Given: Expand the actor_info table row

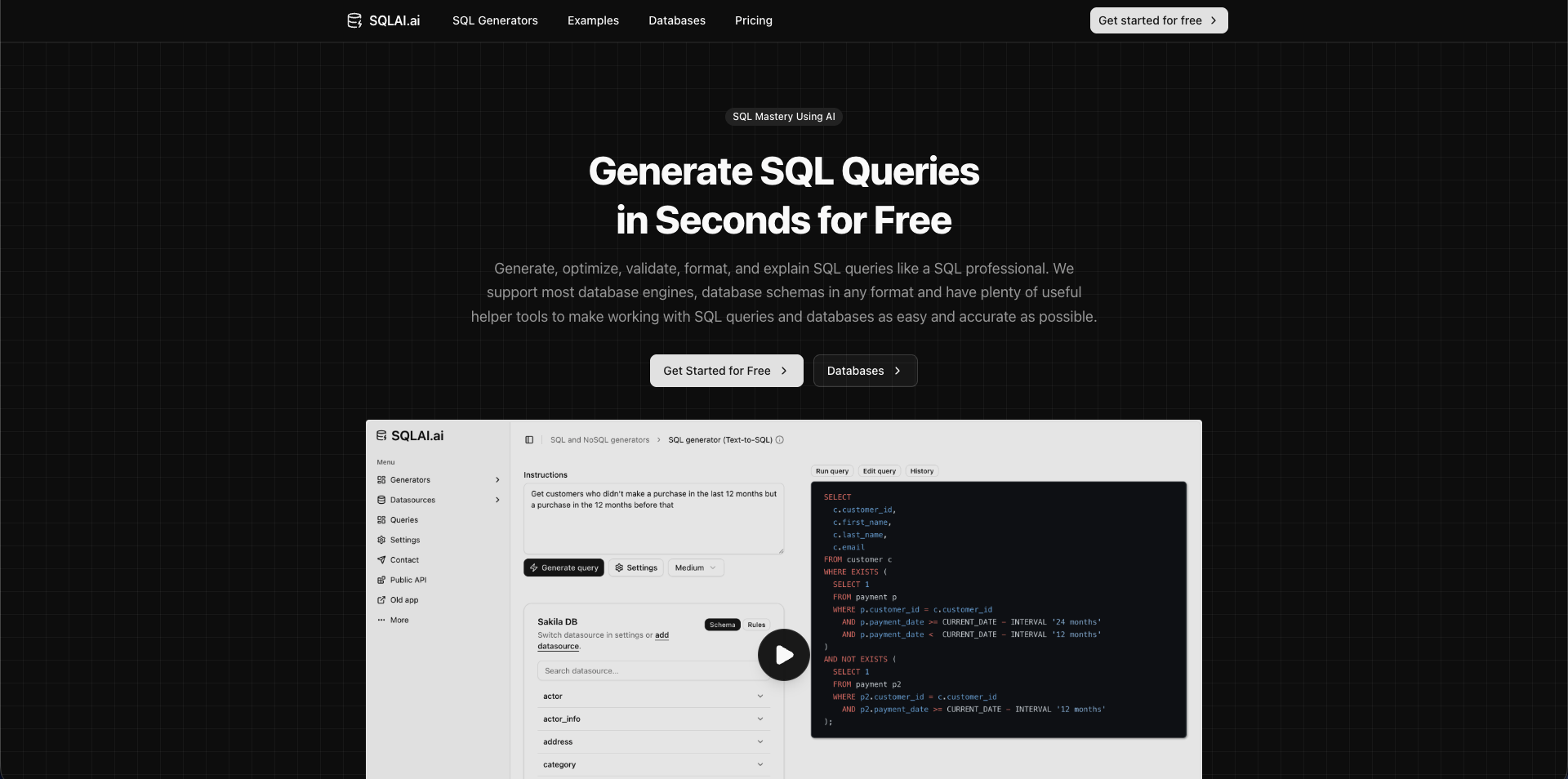Looking at the screenshot, I should pyautogui.click(x=653, y=719).
